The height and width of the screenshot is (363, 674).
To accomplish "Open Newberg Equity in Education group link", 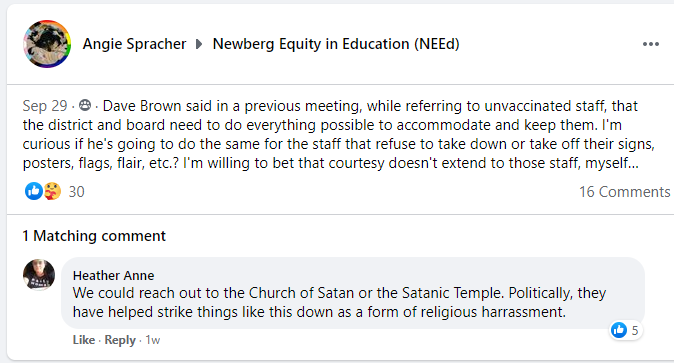I will click(336, 44).
